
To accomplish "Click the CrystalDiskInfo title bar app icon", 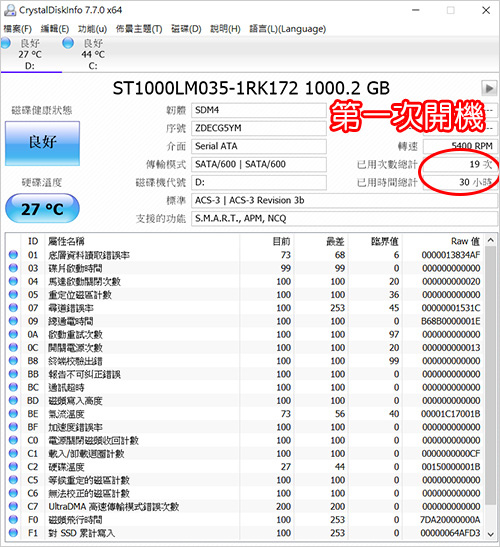I will pos(9,10).
